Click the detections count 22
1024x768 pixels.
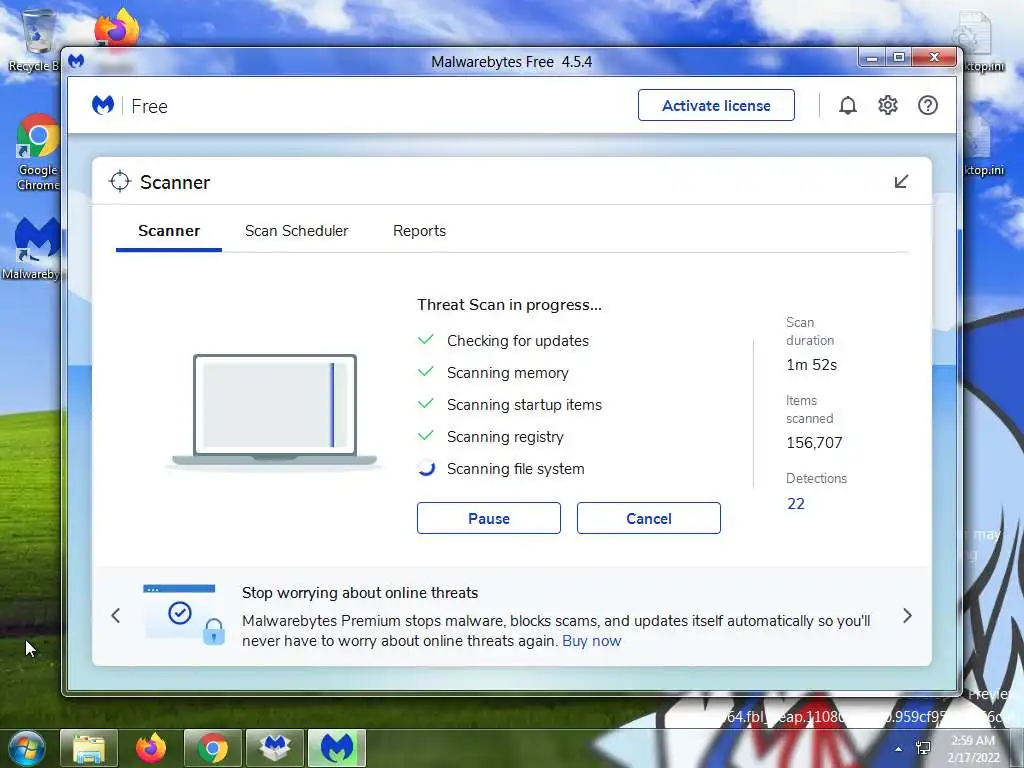tap(795, 504)
